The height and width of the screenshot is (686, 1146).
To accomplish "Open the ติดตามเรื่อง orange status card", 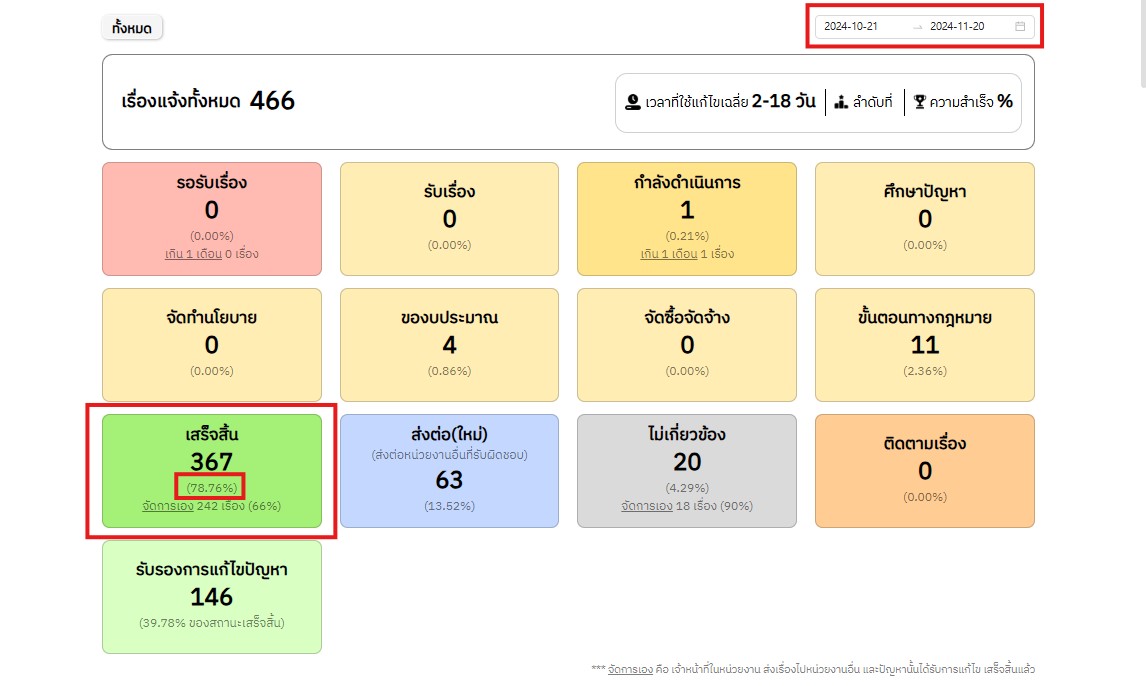I will pos(925,471).
